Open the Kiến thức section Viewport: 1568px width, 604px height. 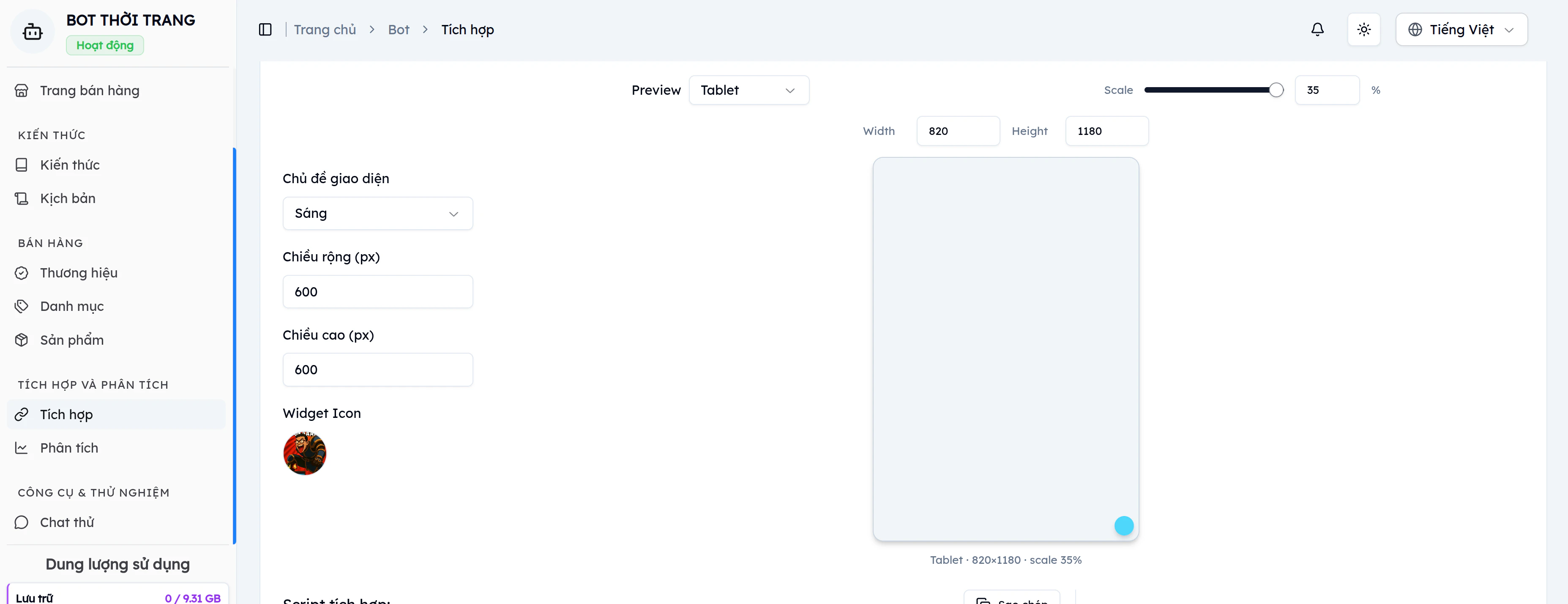coord(69,165)
